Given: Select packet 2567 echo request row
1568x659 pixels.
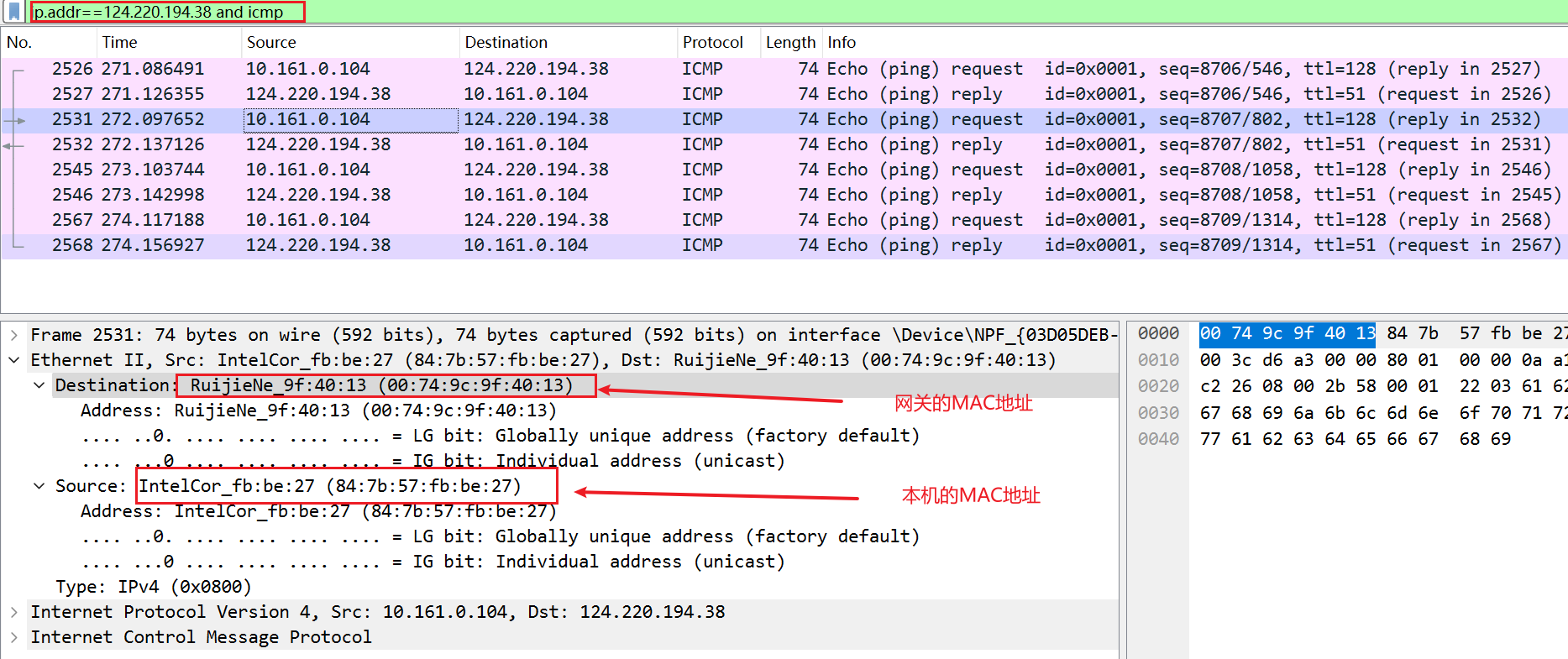Looking at the screenshot, I should (784, 220).
